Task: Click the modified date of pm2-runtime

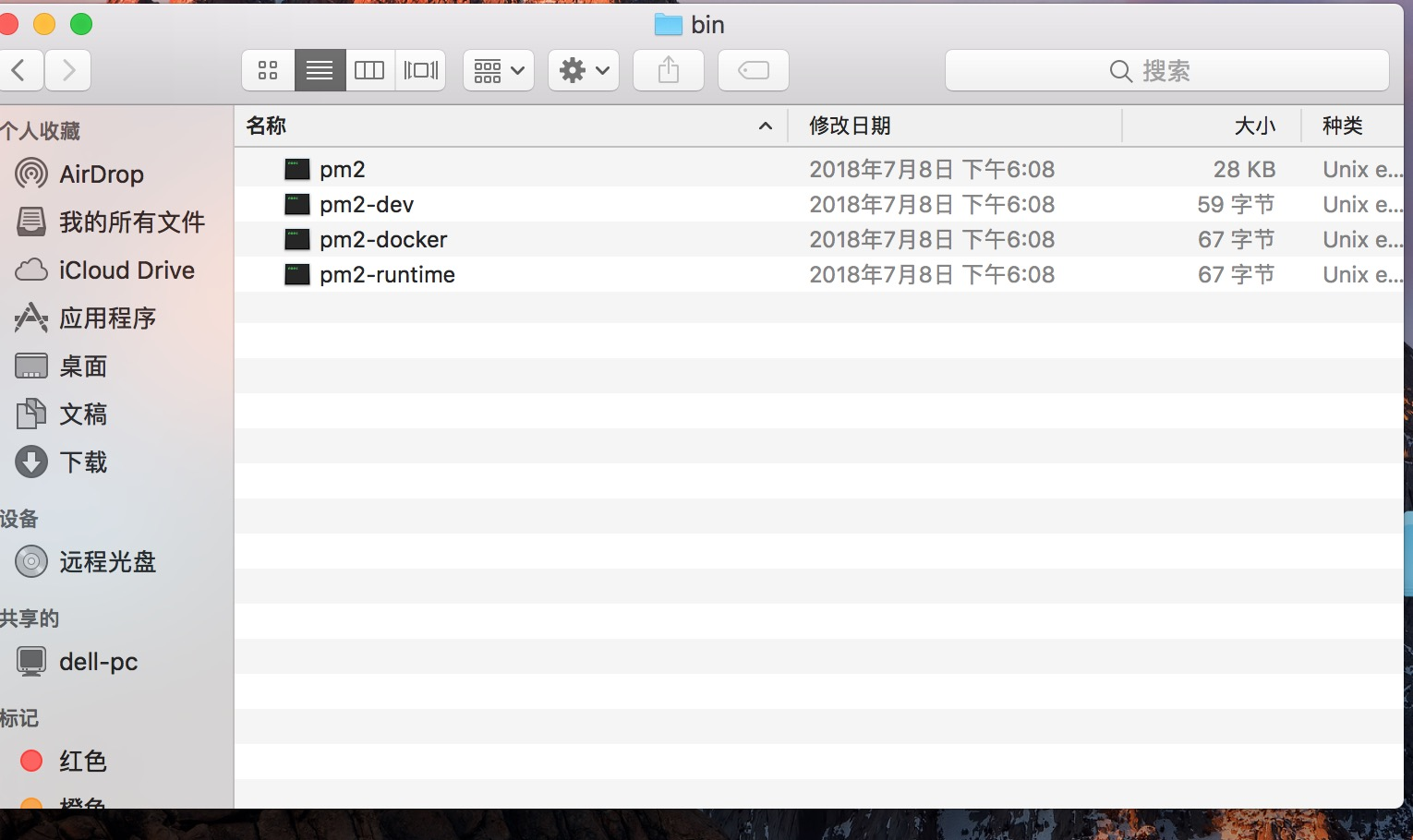Action: click(932, 274)
